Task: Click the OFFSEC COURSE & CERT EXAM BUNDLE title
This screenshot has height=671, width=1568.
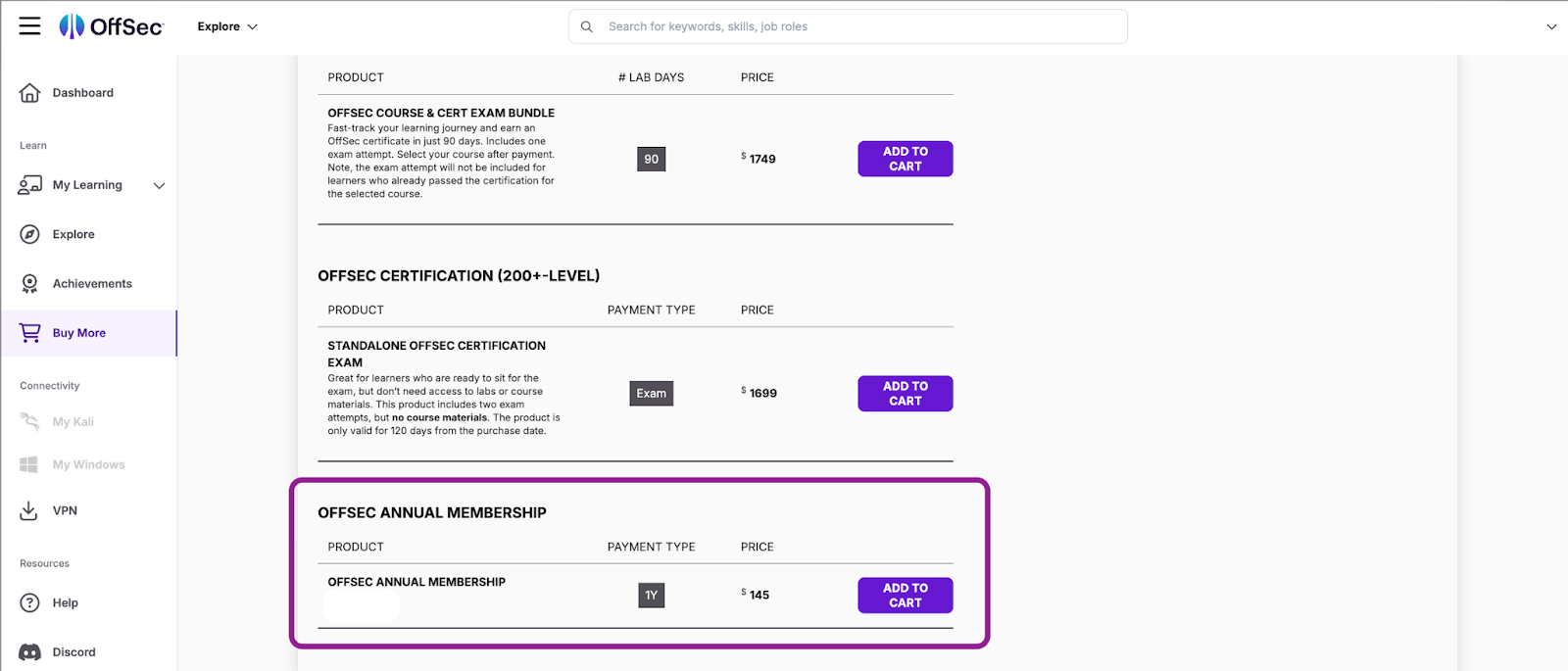Action: click(x=441, y=113)
